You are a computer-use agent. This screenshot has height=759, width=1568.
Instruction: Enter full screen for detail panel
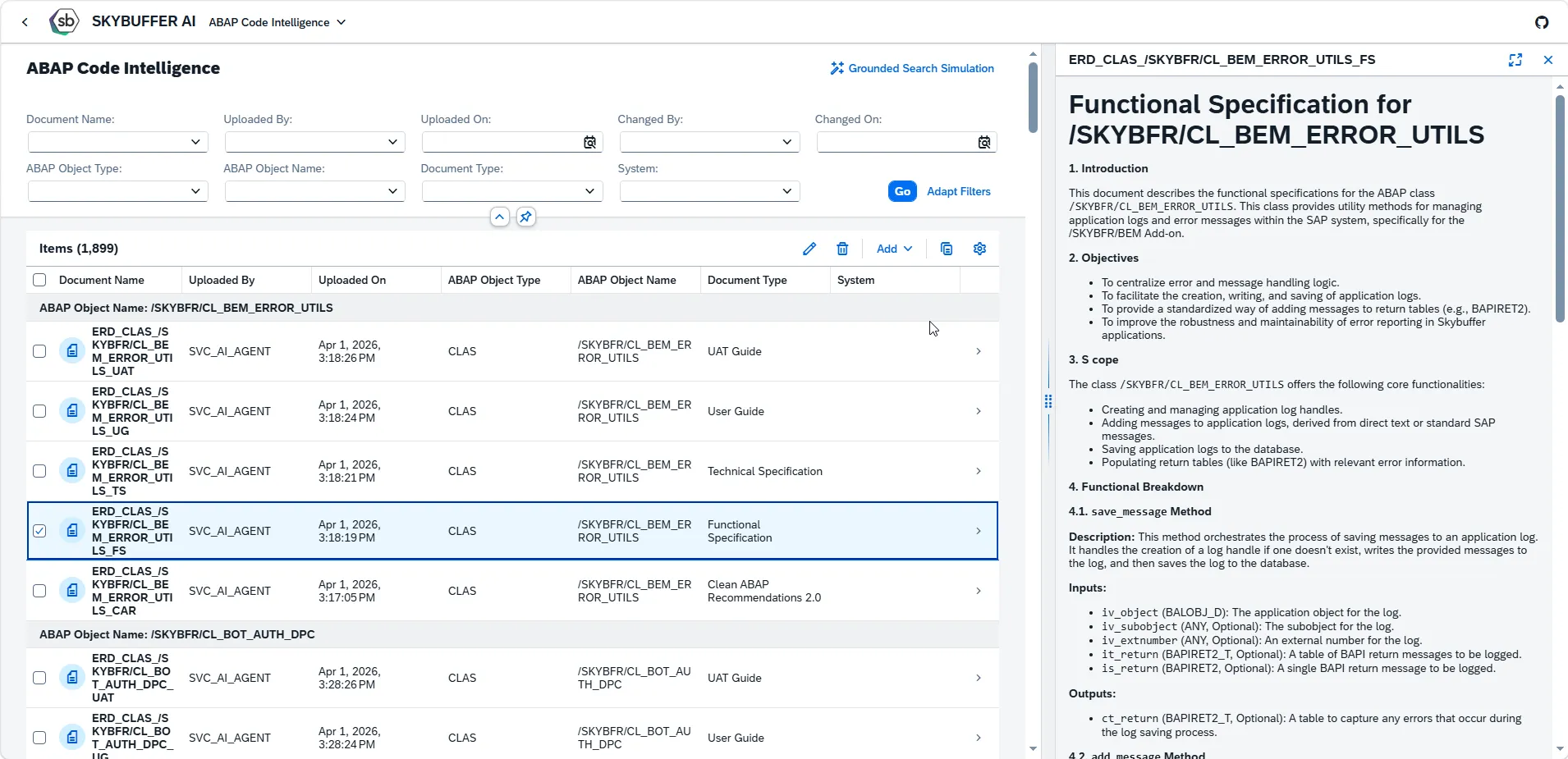click(1515, 60)
